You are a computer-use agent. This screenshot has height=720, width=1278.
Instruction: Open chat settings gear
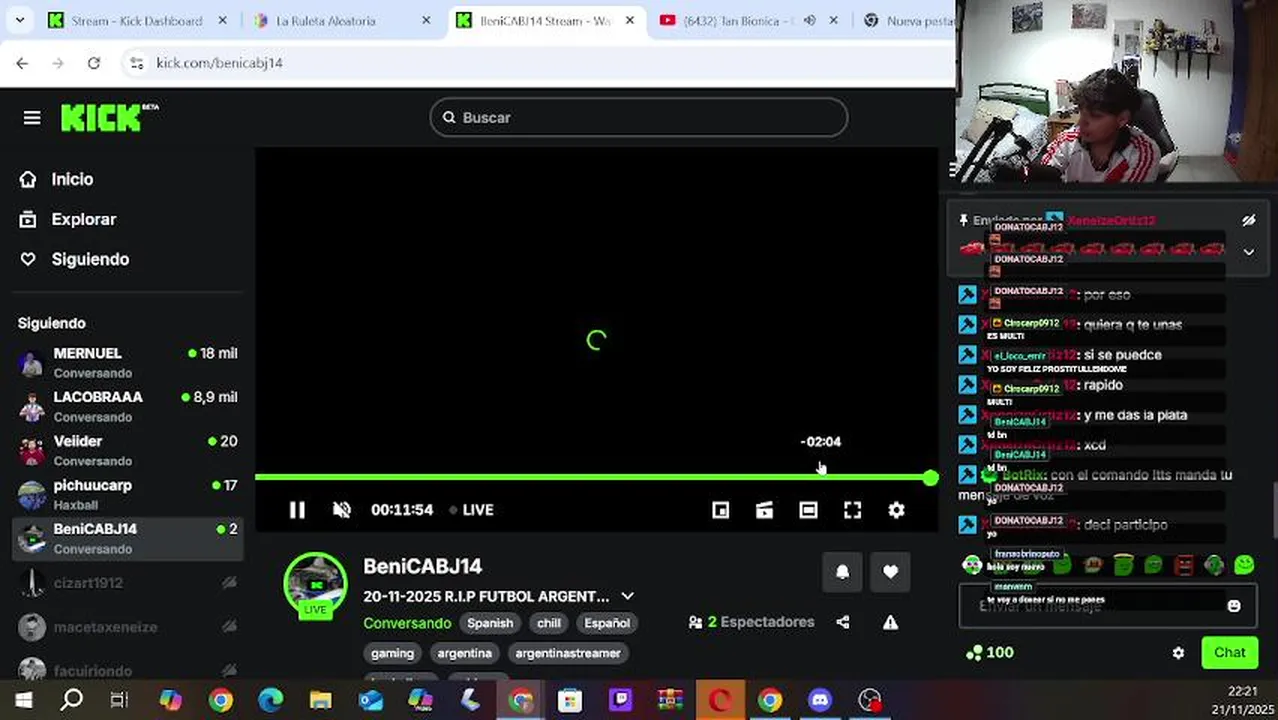[1178, 653]
